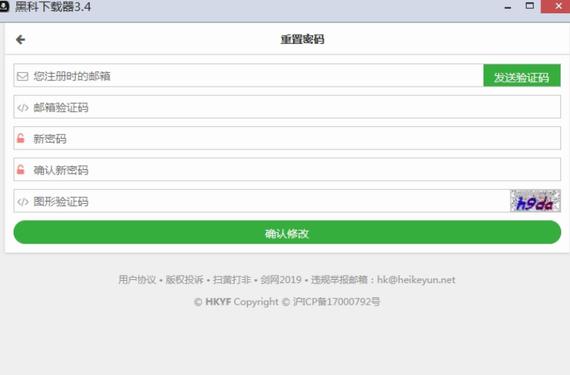This screenshot has width=570, height=375.
Task: Click the app logo in the title bar
Action: (4, 7)
